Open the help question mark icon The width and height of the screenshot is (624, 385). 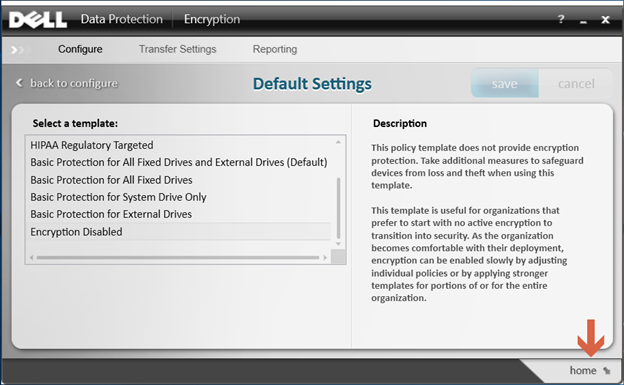(x=561, y=19)
